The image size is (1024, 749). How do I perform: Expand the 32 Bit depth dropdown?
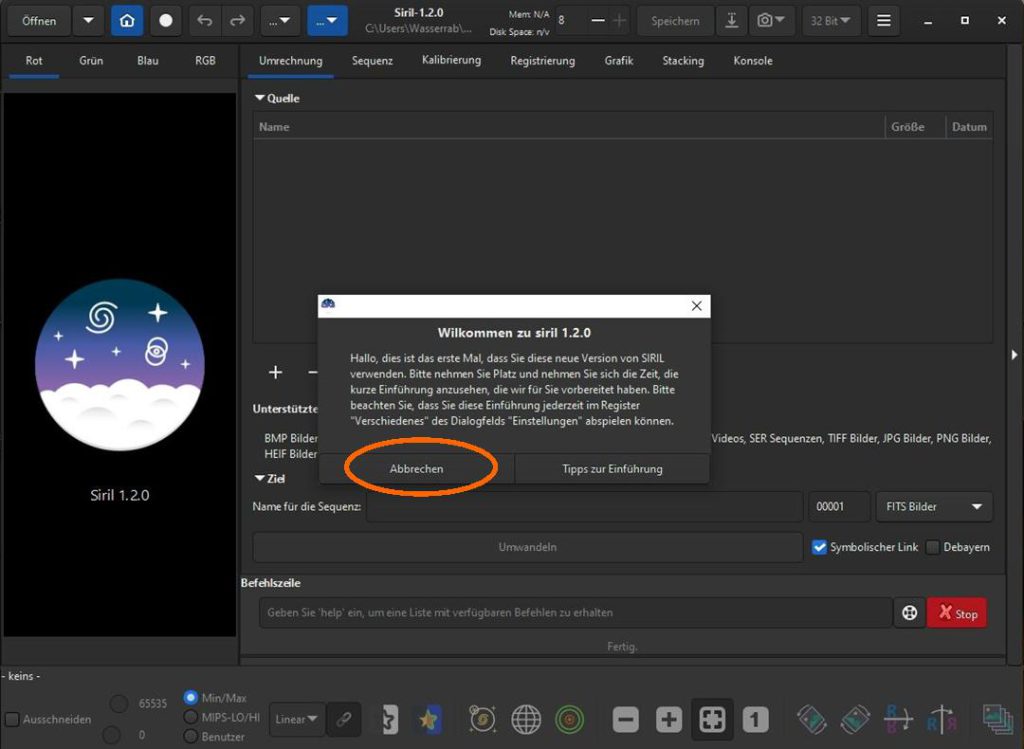click(x=831, y=20)
